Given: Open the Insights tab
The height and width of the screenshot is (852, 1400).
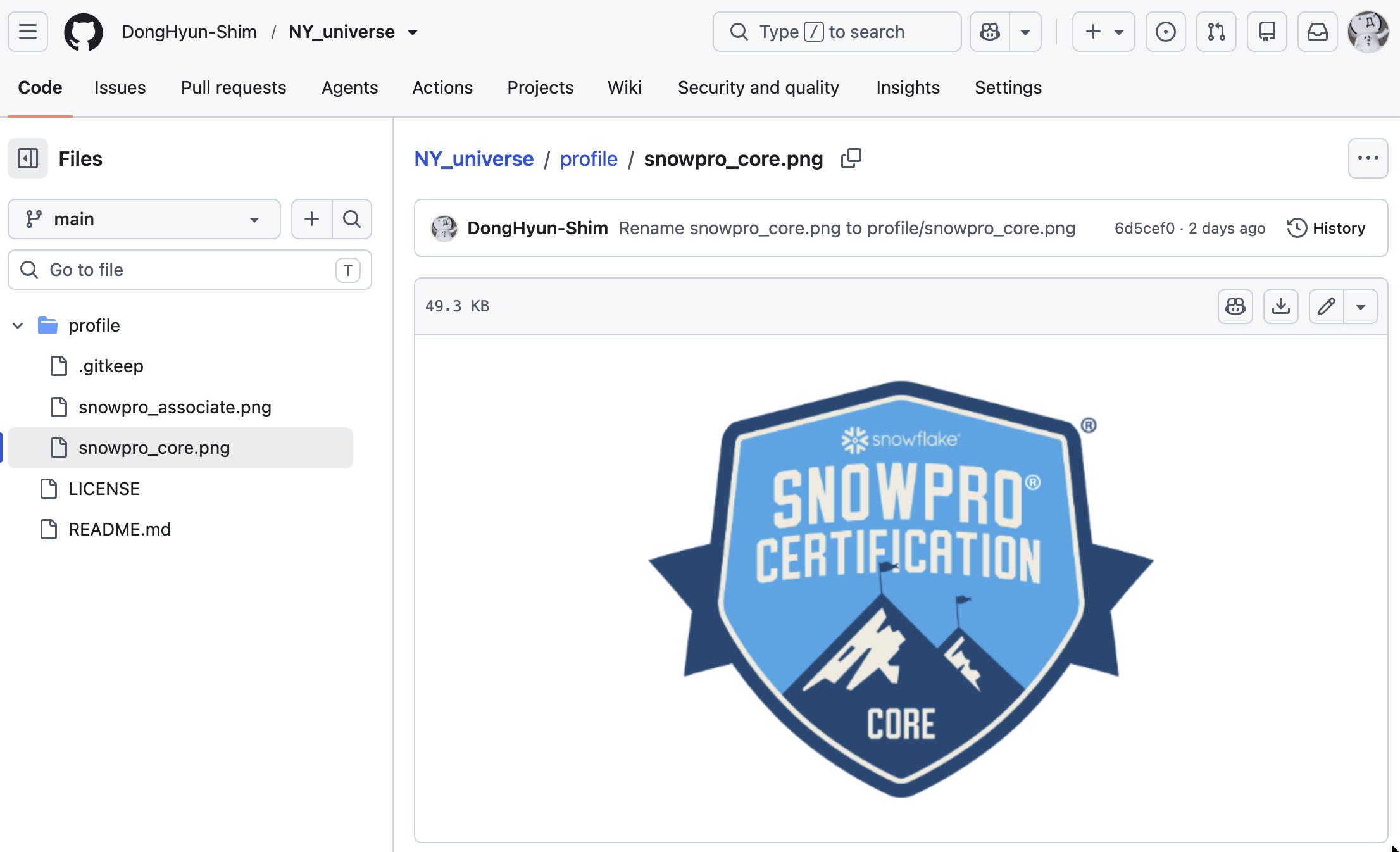Looking at the screenshot, I should click(908, 87).
